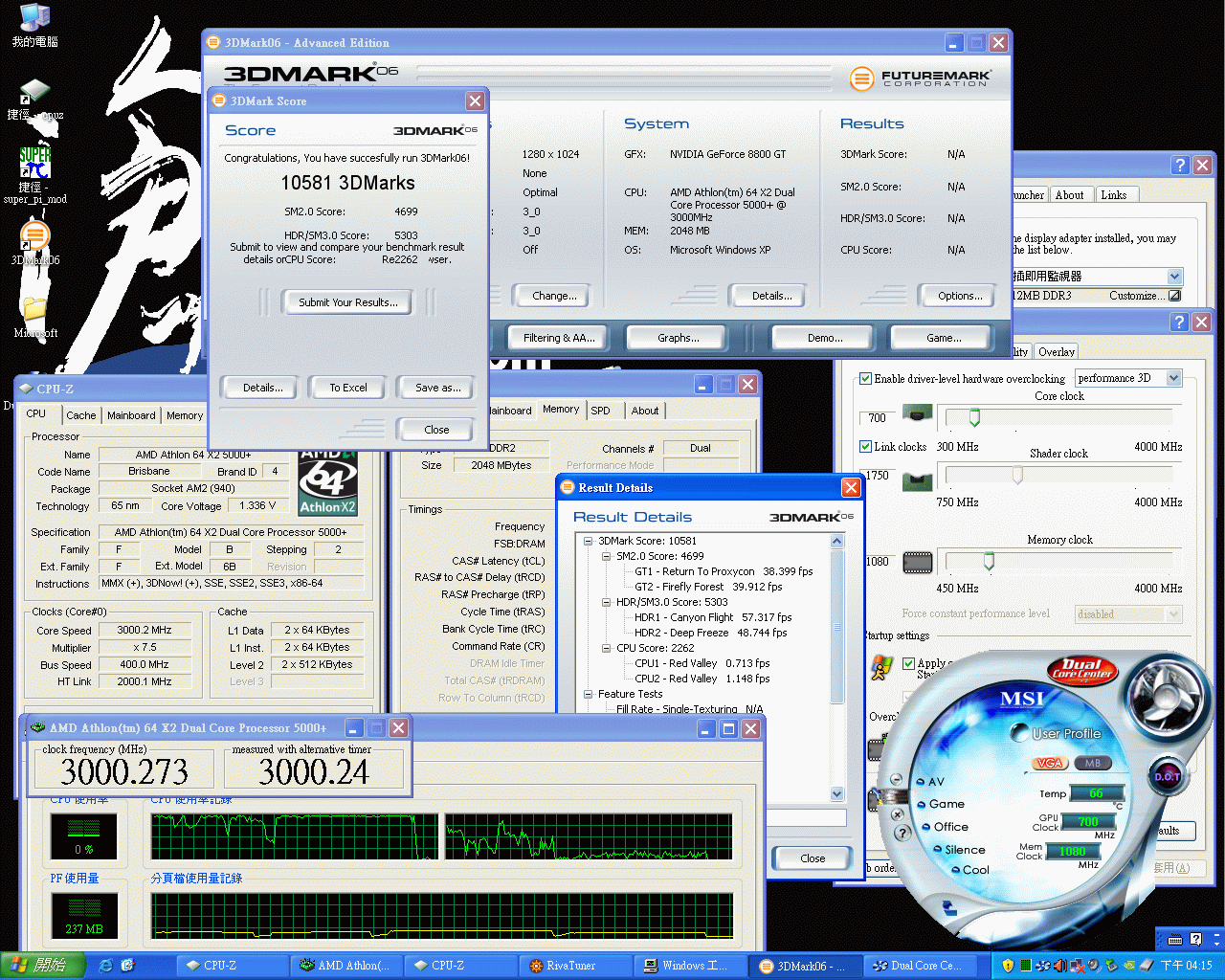1225x980 pixels.
Task: Click the To Excel button
Action: (347, 388)
